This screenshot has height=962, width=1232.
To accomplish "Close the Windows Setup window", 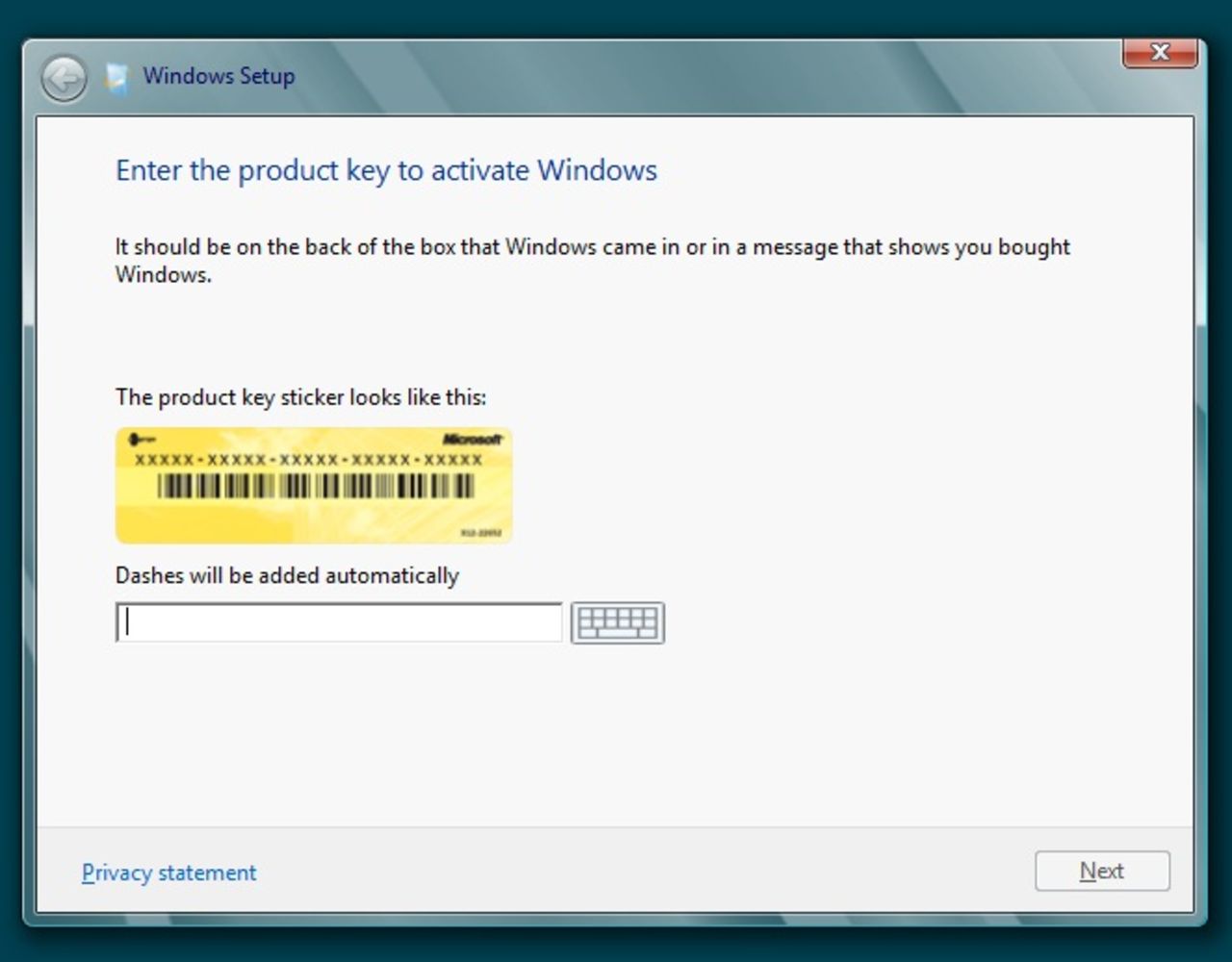I will (1160, 53).
